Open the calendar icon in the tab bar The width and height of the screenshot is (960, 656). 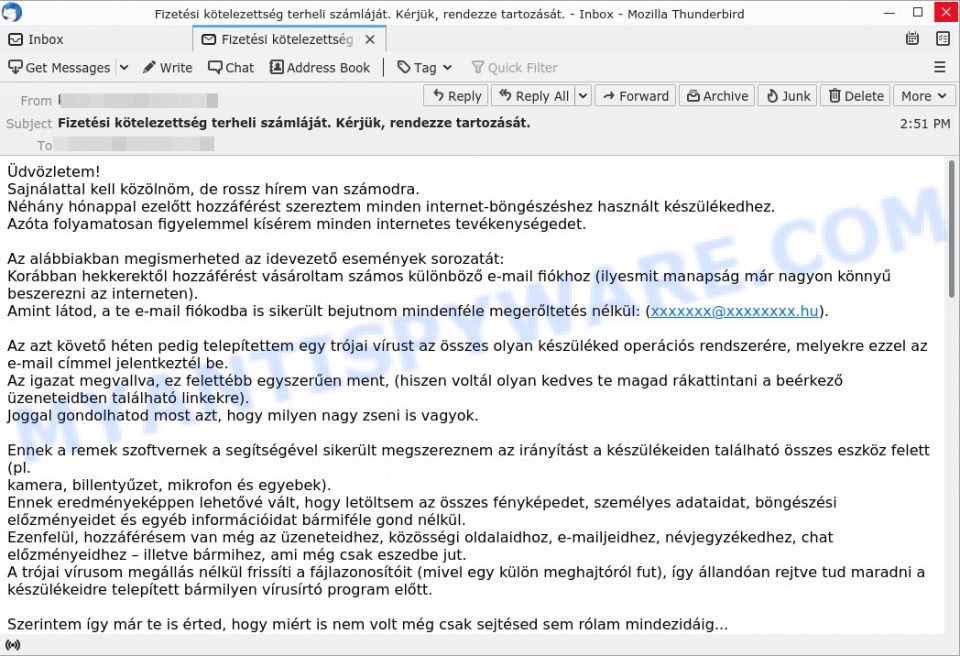point(912,39)
